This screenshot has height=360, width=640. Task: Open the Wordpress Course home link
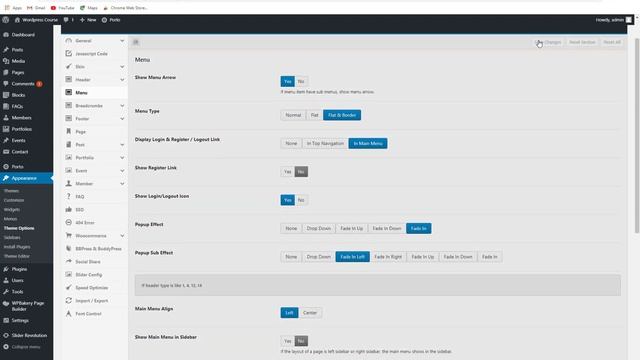coord(36,20)
